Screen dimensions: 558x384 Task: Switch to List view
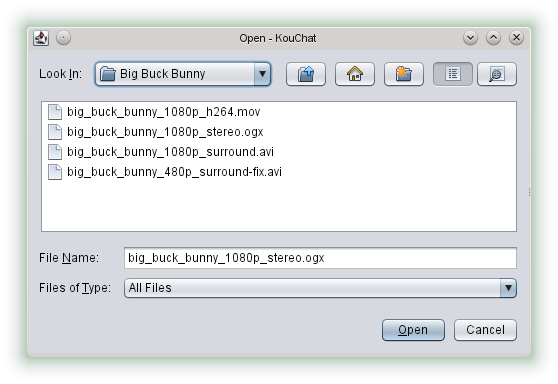pos(453,74)
